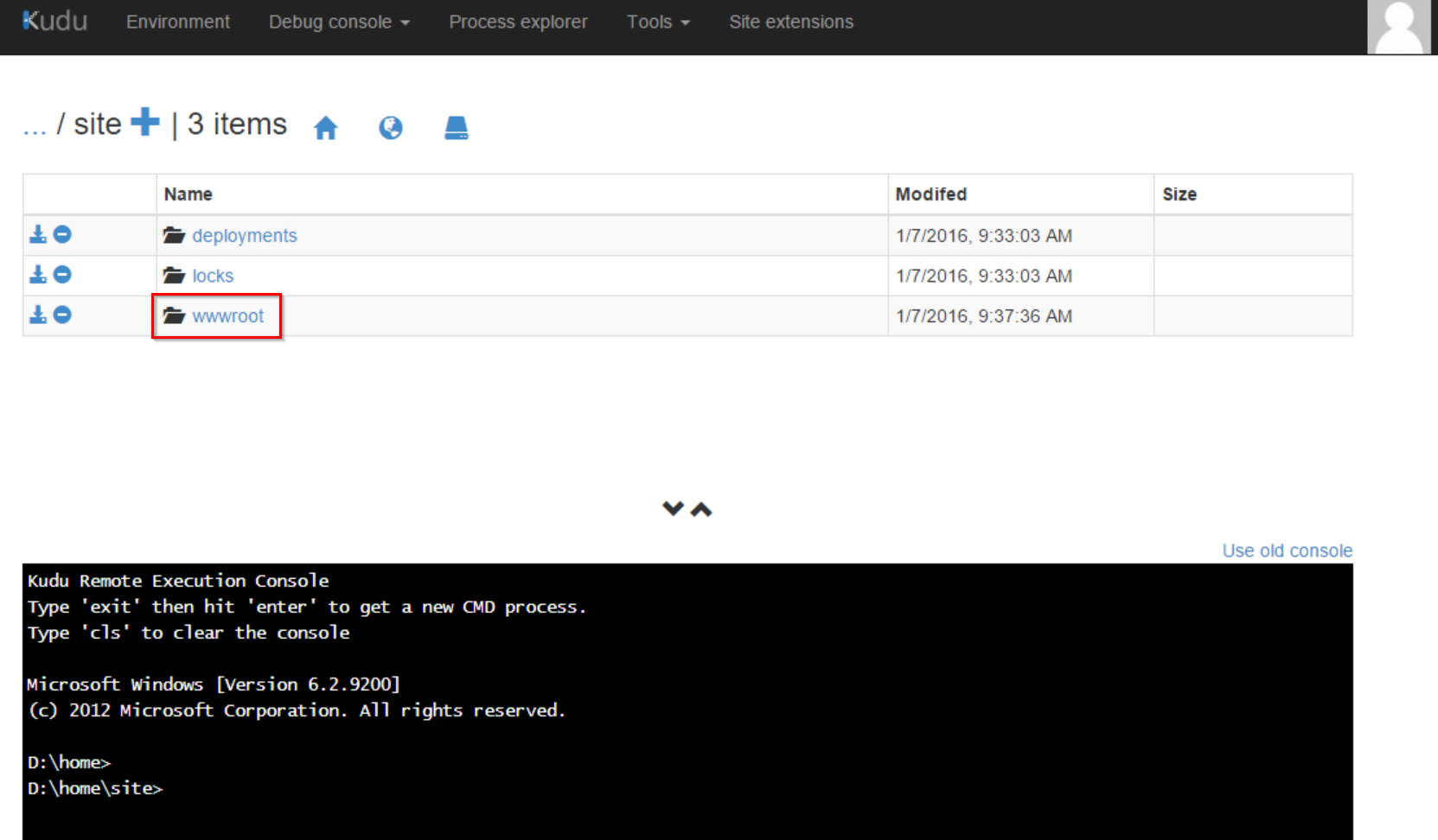
Task: Delete the deployments folder
Action: (x=62, y=234)
